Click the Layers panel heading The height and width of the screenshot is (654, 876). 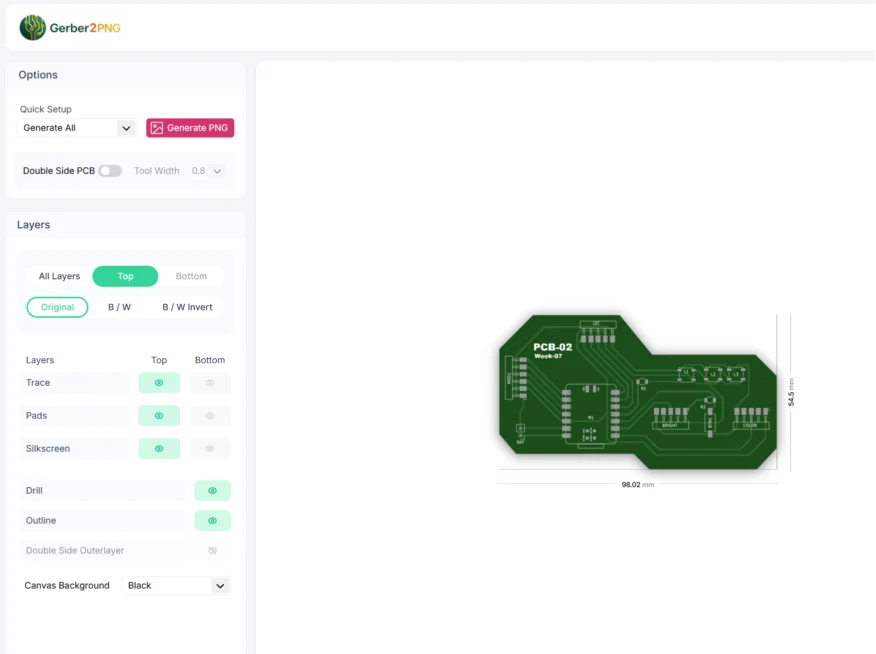coord(34,225)
